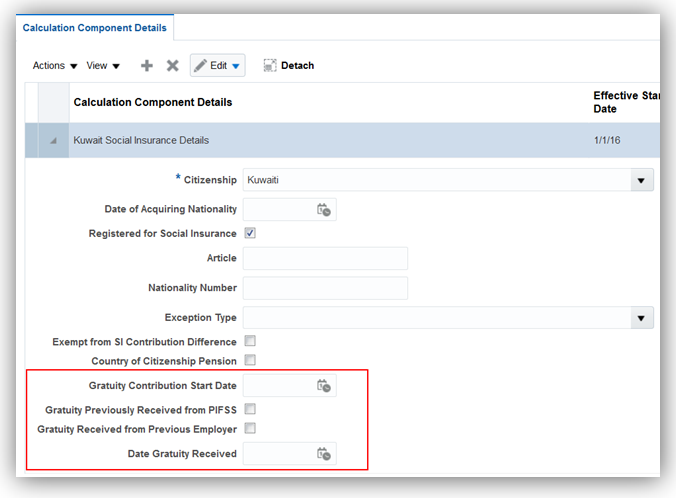Click the Effective Start Date column header
Viewport: 676px width, 498px height.
tap(626, 102)
